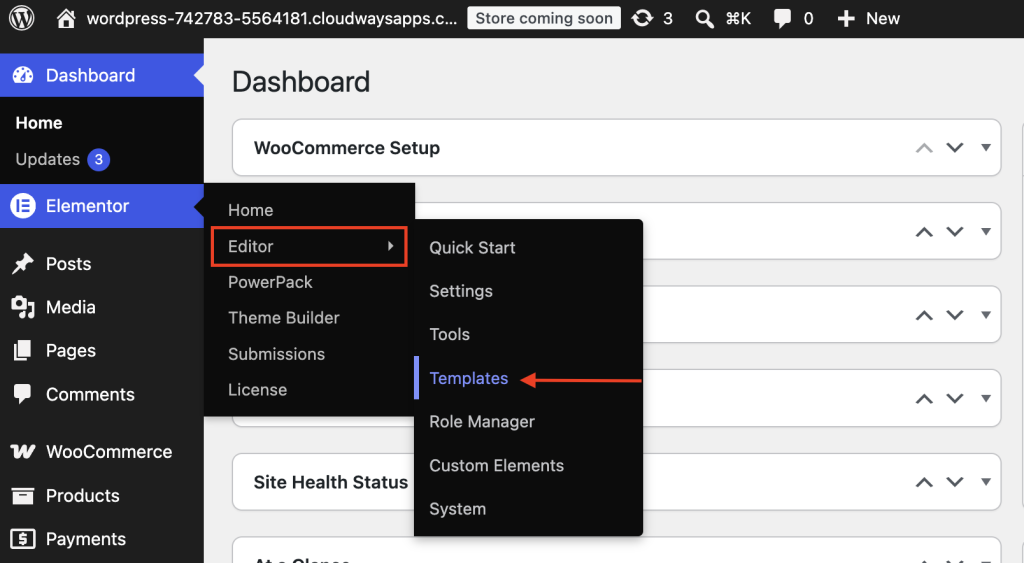Toggle the WooCommerce Setup panel
The image size is (1024, 563).
point(986,148)
